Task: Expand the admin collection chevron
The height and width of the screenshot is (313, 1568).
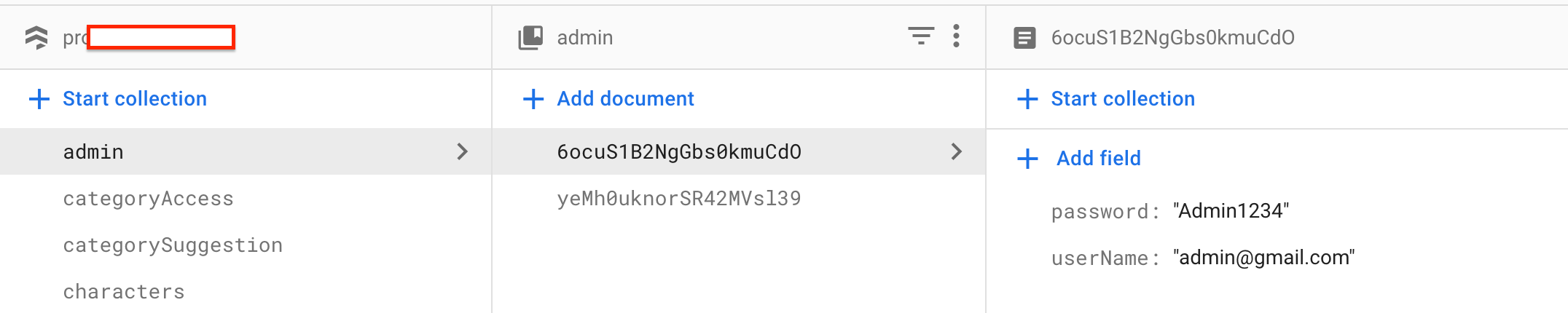Action: point(462,151)
